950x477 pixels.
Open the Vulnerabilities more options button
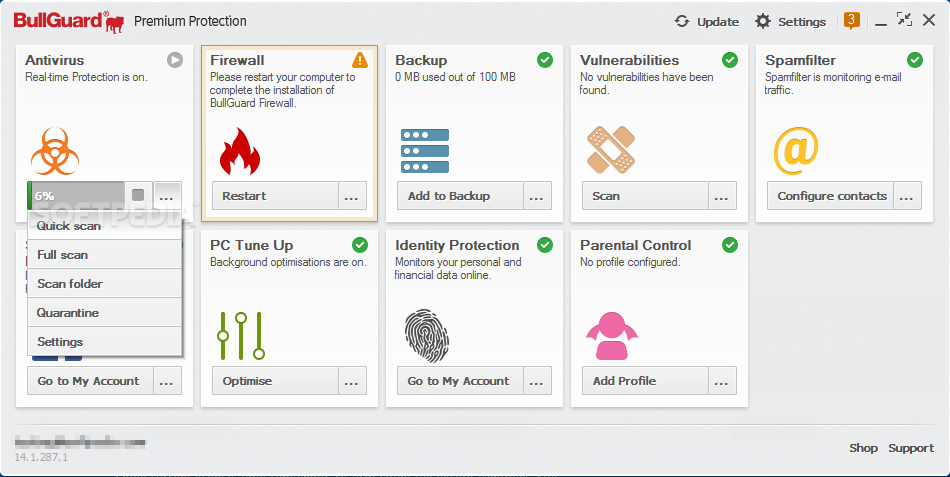722,195
